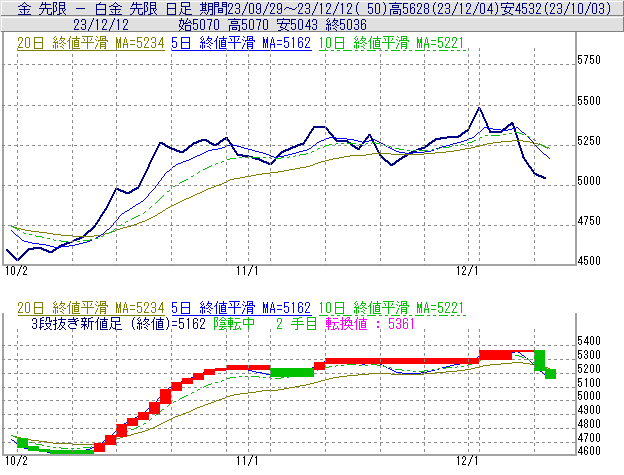Click the 12/1 date label under top chart
The height and width of the screenshot is (475, 624).
pyautogui.click(x=467, y=271)
